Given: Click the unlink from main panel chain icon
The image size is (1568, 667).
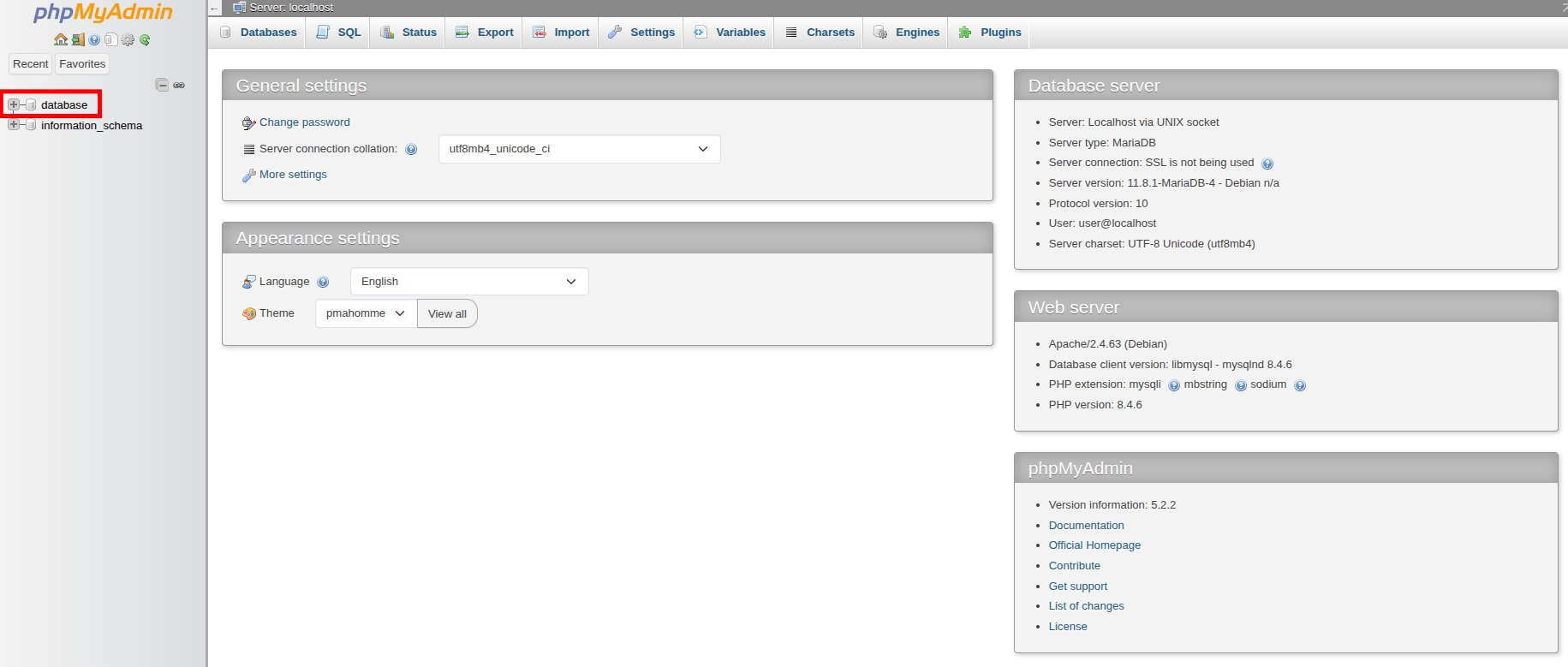Looking at the screenshot, I should pos(179,85).
